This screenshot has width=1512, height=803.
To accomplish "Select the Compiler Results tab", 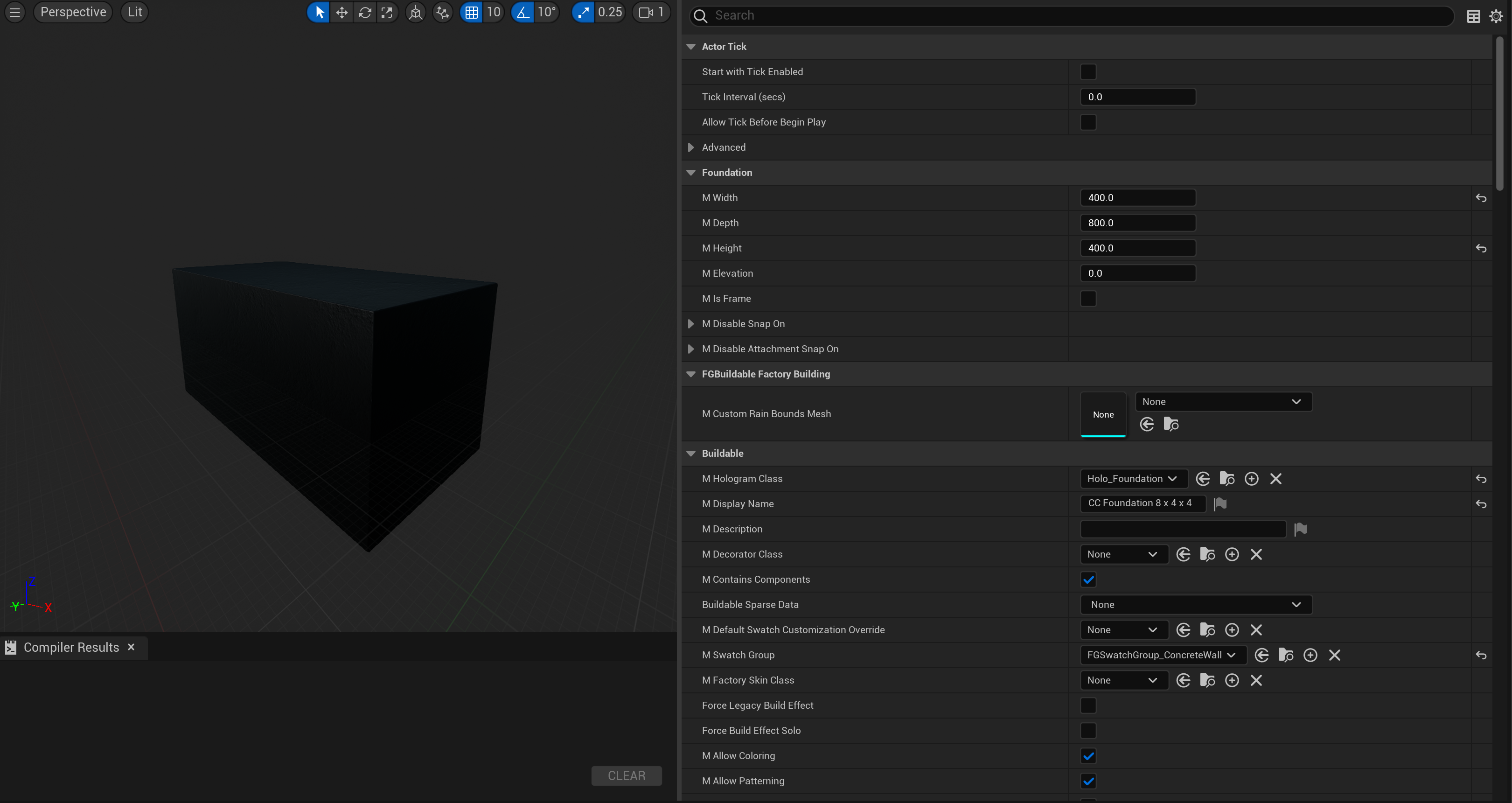I will point(70,648).
